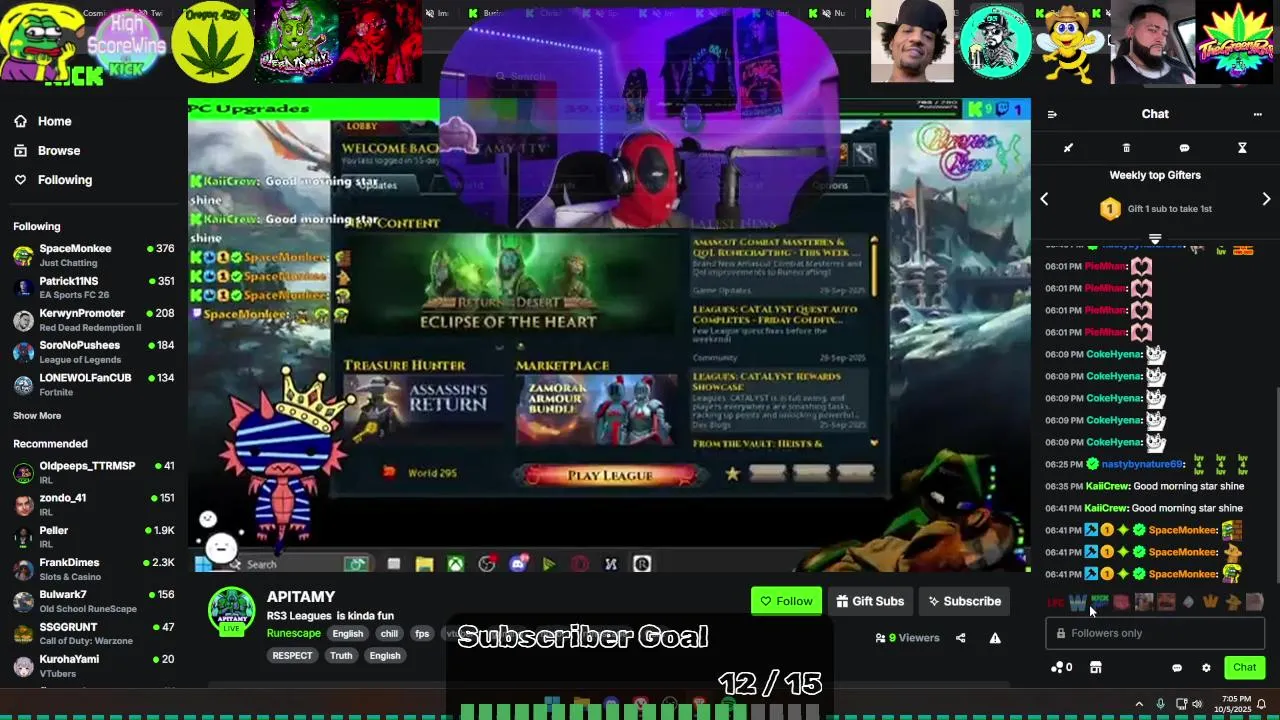Show next weekly top gifter

pos(1266,199)
